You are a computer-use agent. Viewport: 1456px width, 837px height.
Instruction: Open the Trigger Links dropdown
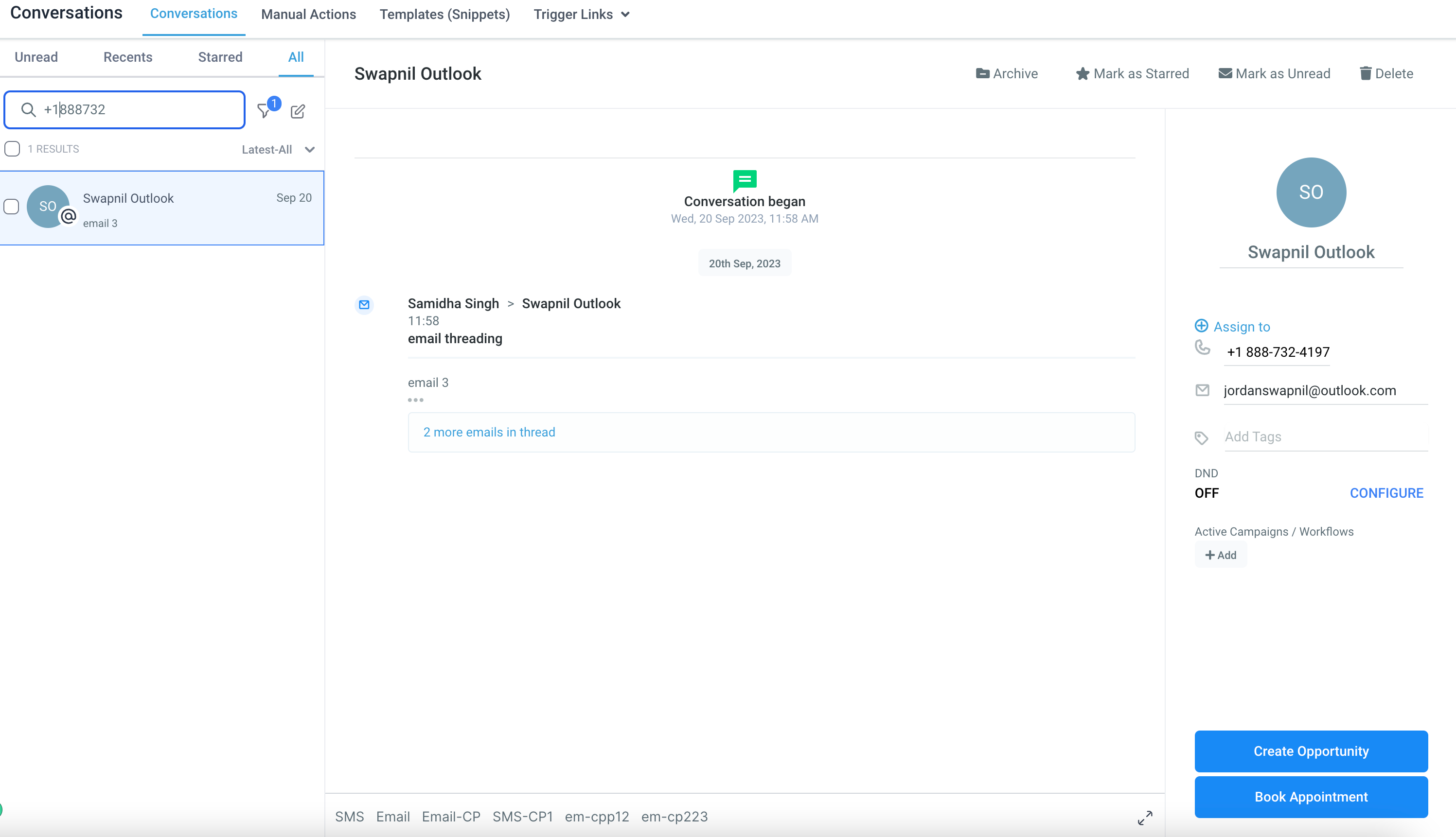tap(581, 15)
